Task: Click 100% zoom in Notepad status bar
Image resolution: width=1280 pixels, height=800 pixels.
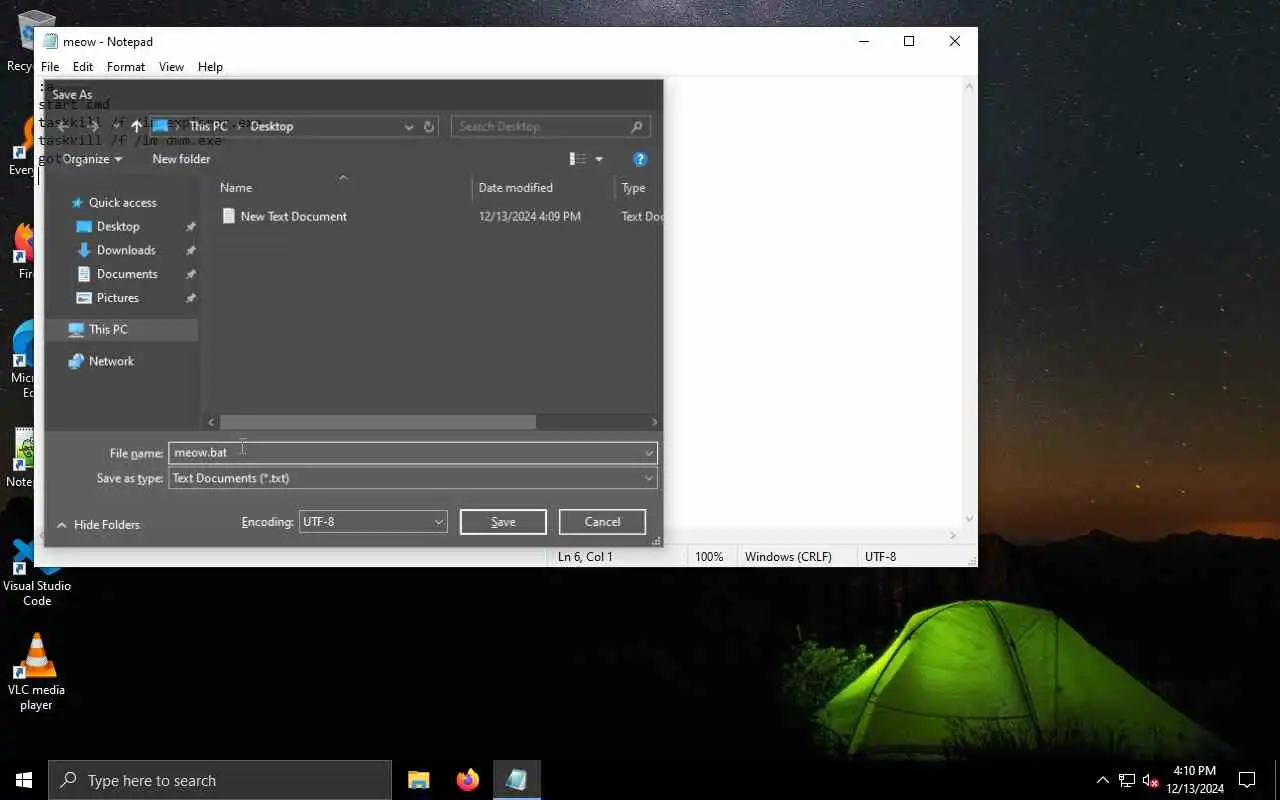Action: click(x=709, y=557)
